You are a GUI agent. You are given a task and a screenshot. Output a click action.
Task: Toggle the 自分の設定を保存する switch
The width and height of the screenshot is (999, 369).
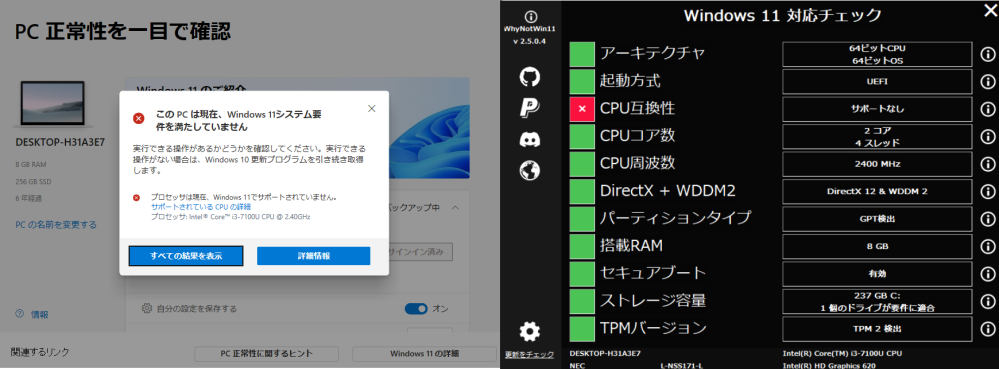pyautogui.click(x=416, y=308)
